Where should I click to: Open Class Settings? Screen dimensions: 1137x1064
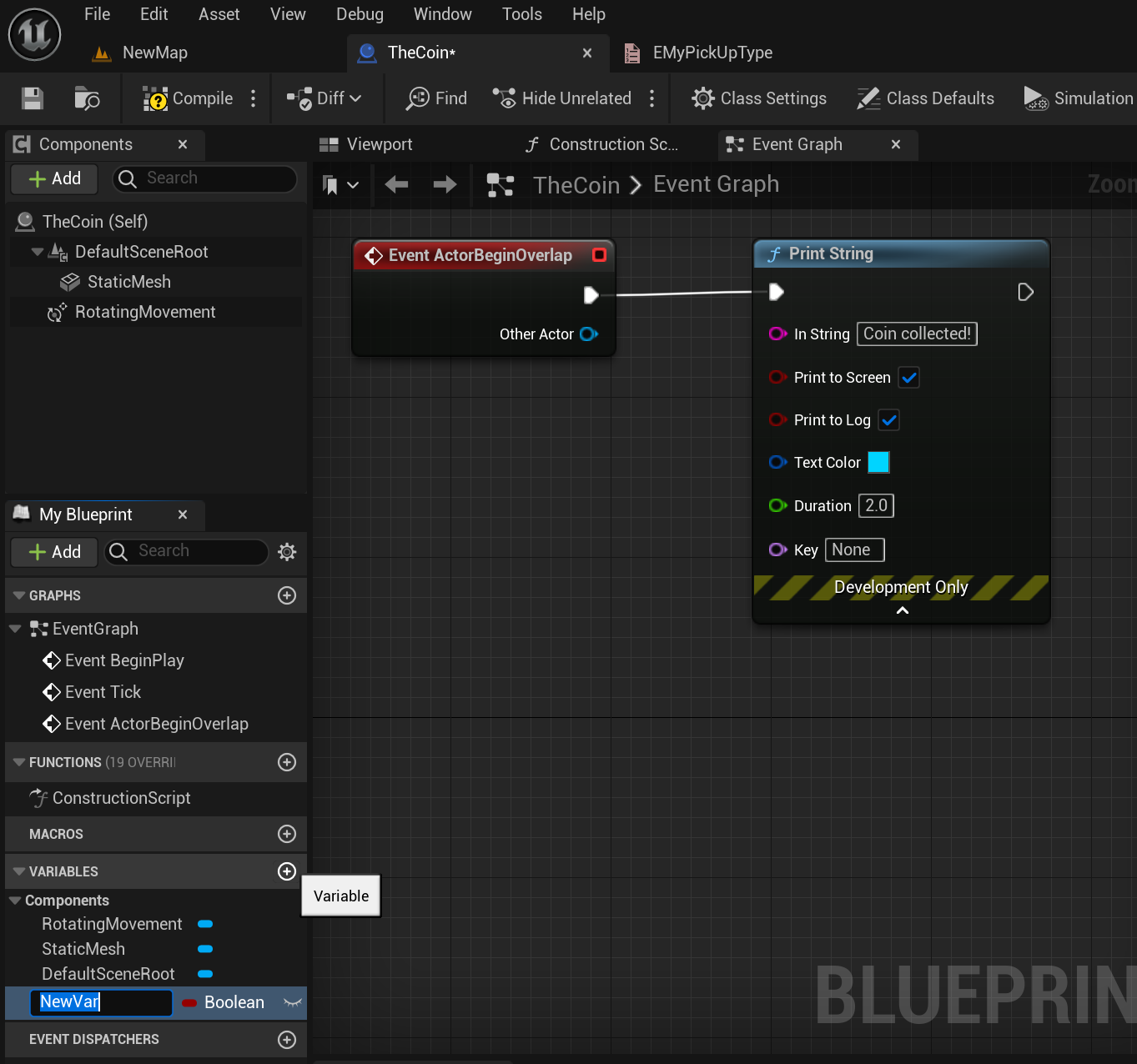759,98
